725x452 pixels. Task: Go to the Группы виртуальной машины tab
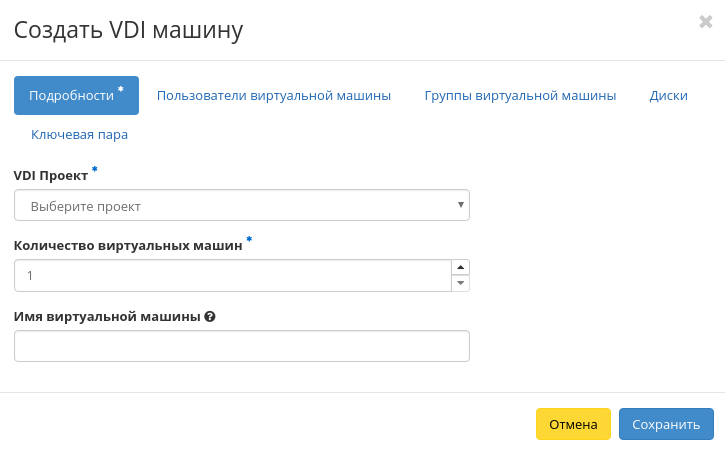[x=520, y=96]
